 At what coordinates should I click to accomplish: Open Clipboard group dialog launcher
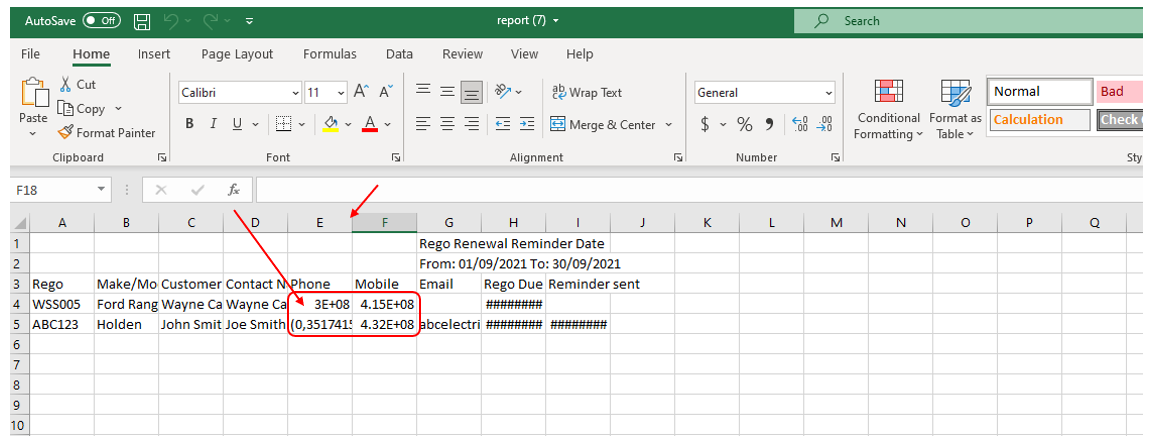tap(161, 158)
